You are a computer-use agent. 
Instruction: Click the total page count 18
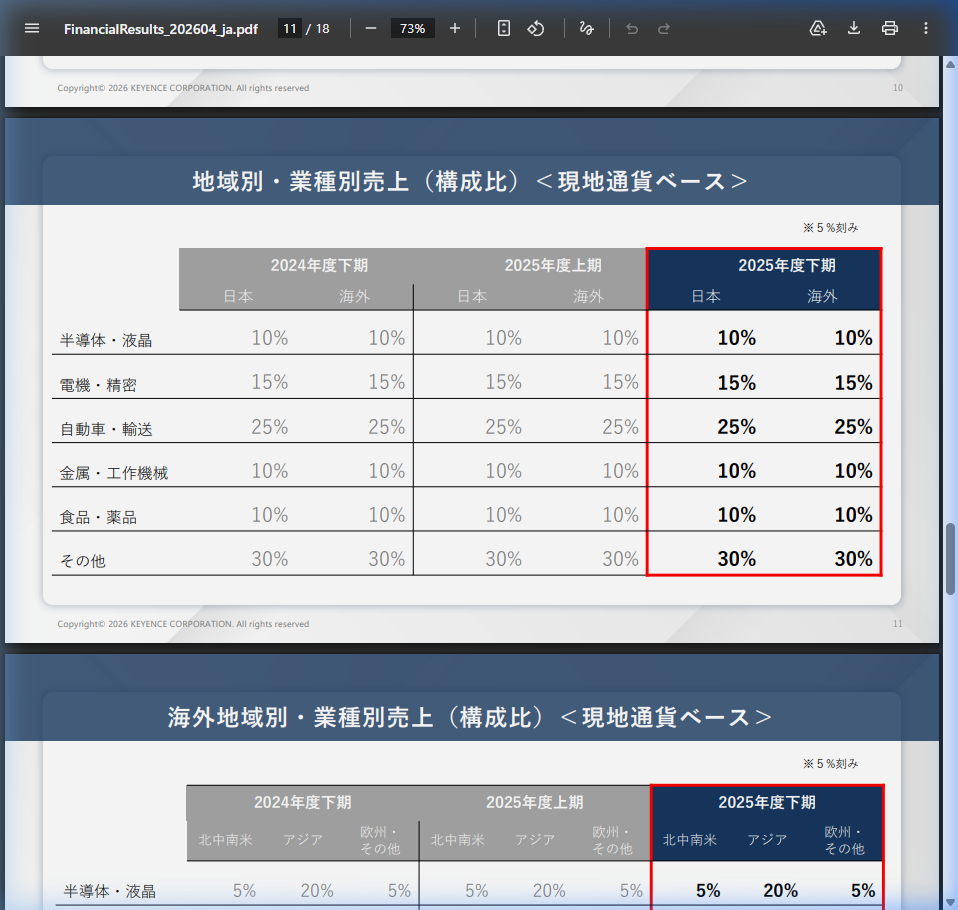coord(323,29)
